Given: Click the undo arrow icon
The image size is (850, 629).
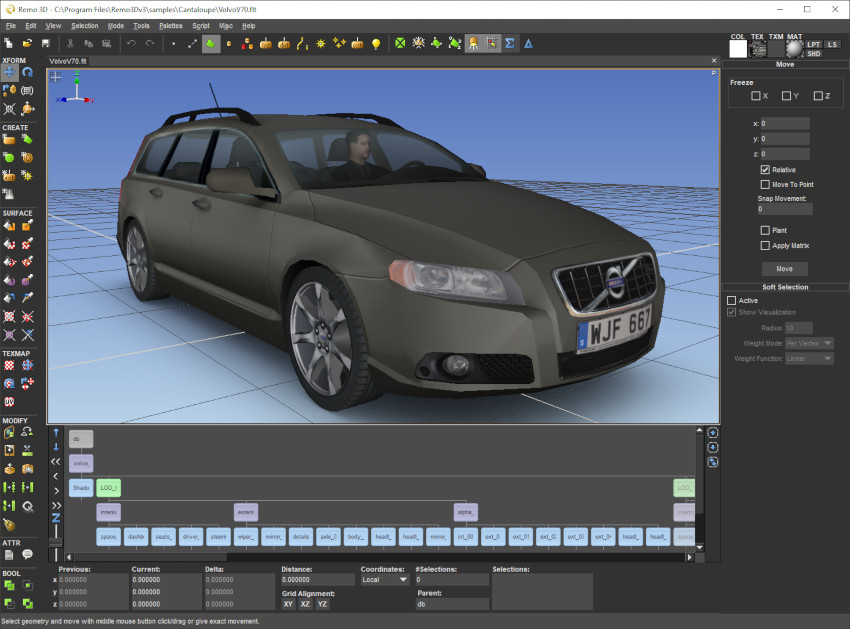Looking at the screenshot, I should click(131, 44).
